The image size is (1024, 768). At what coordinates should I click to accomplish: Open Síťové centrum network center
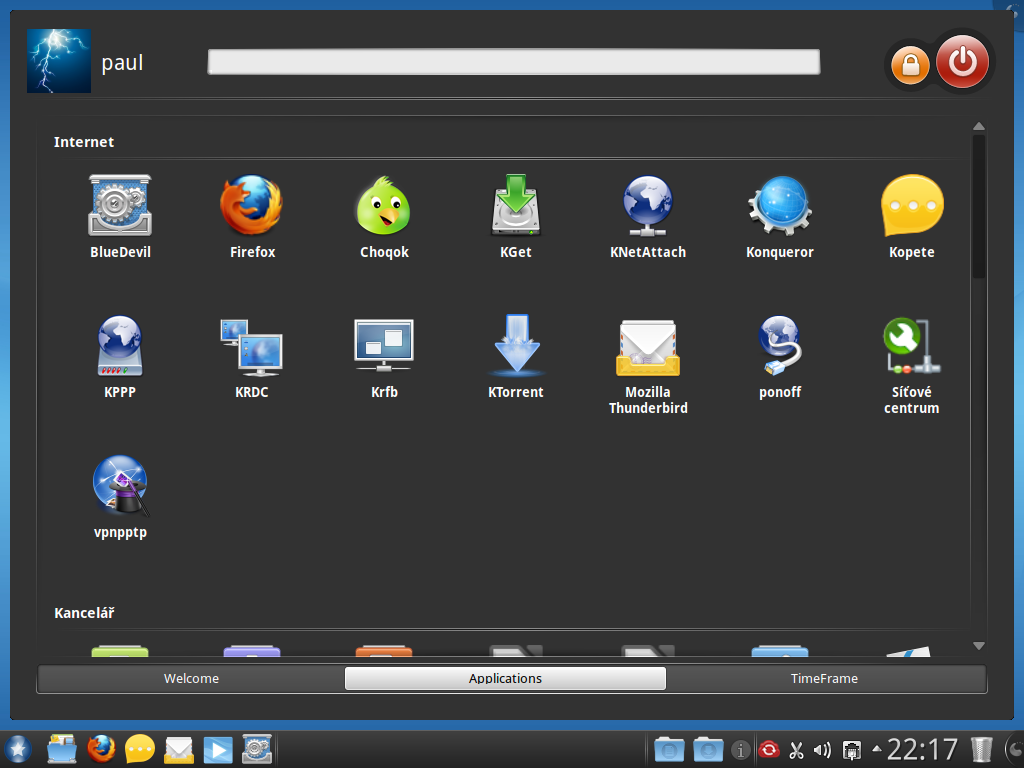(x=912, y=364)
